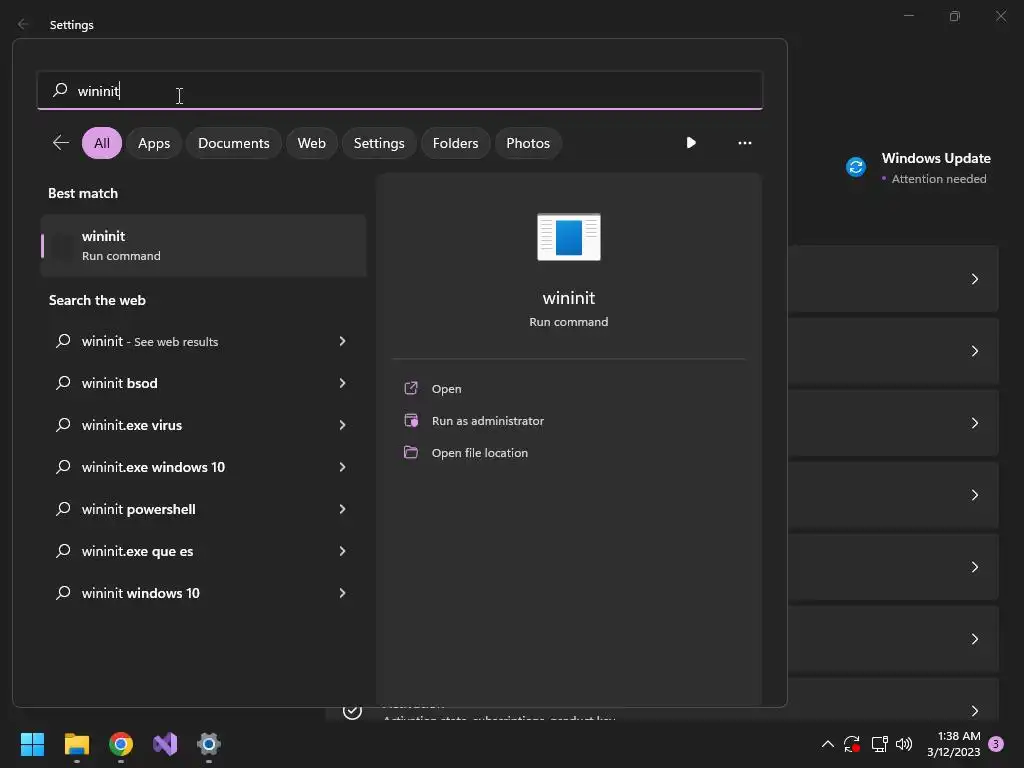Select the wininit Run command best match

pos(203,246)
